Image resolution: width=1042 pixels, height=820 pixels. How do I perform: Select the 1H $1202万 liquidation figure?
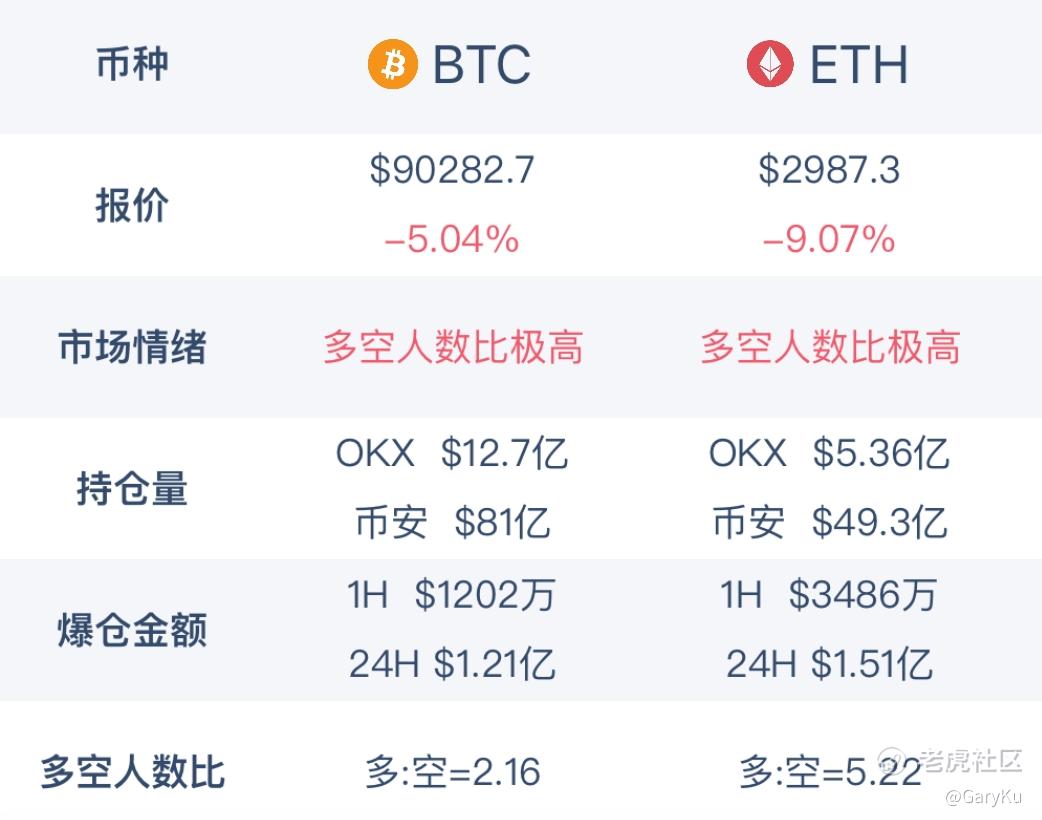point(452,596)
